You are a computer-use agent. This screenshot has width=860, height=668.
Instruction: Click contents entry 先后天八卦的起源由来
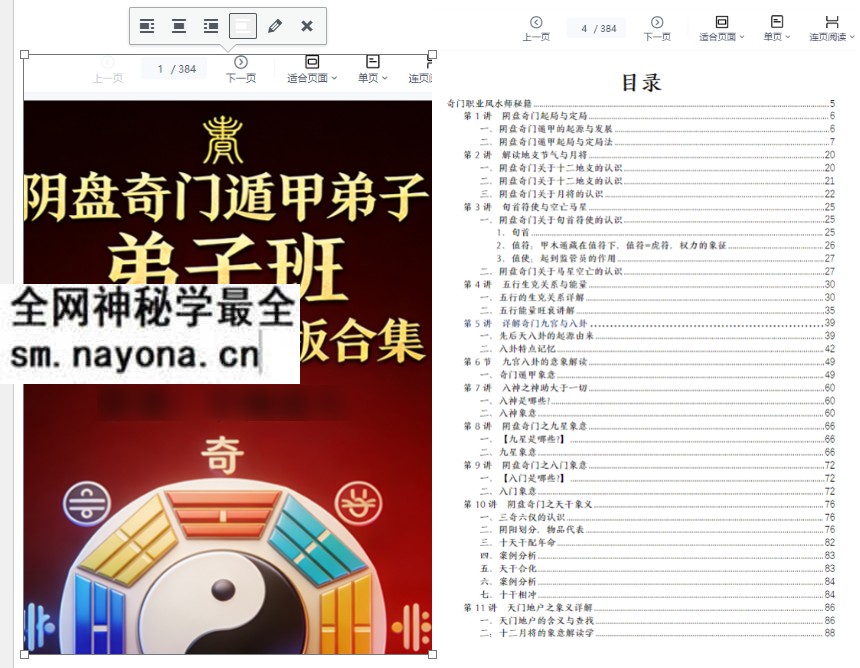coord(658,336)
